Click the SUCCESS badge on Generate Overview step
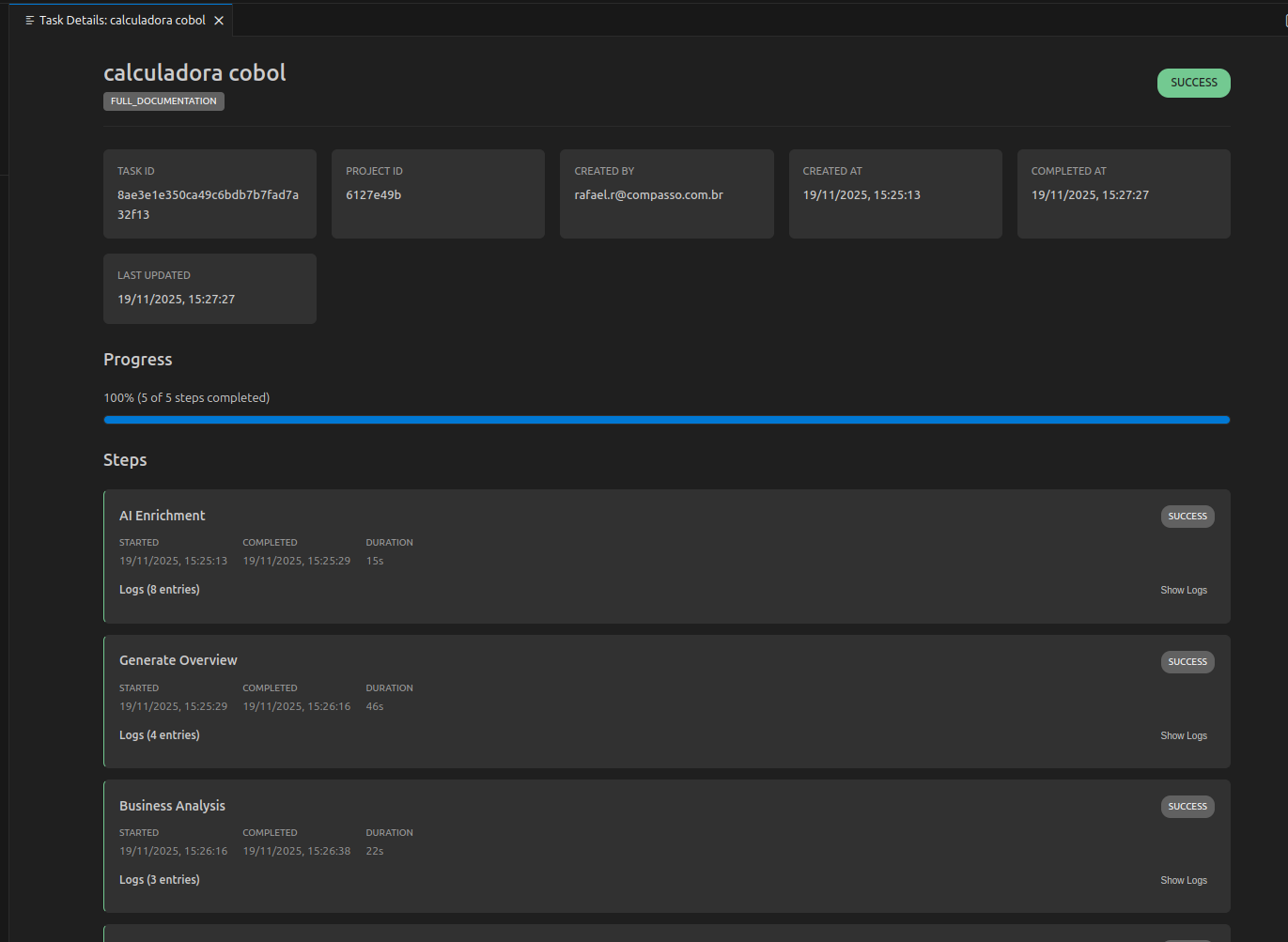1288x942 pixels. tap(1187, 661)
